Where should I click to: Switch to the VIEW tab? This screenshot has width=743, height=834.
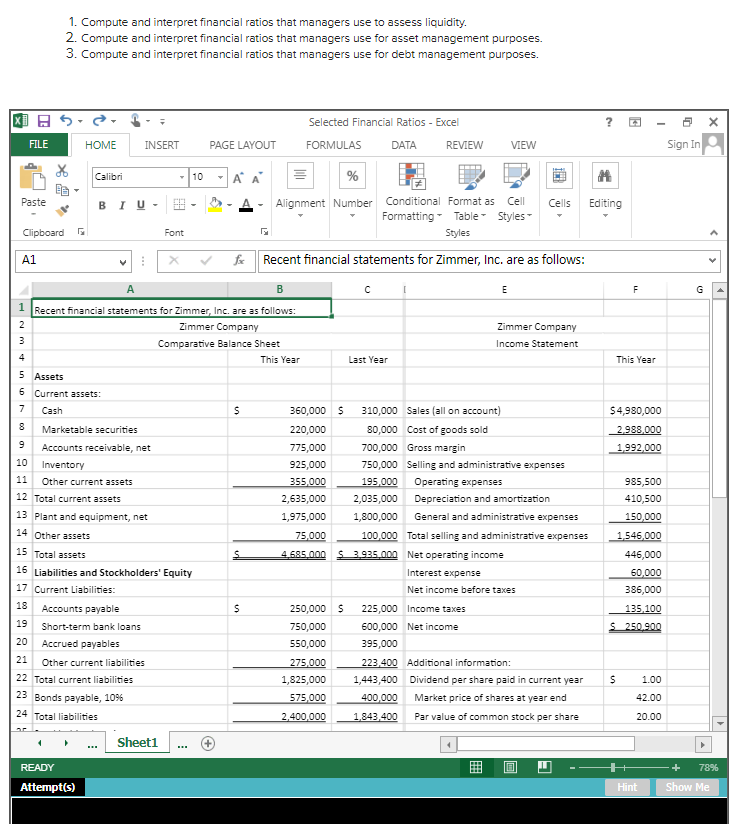click(x=523, y=145)
